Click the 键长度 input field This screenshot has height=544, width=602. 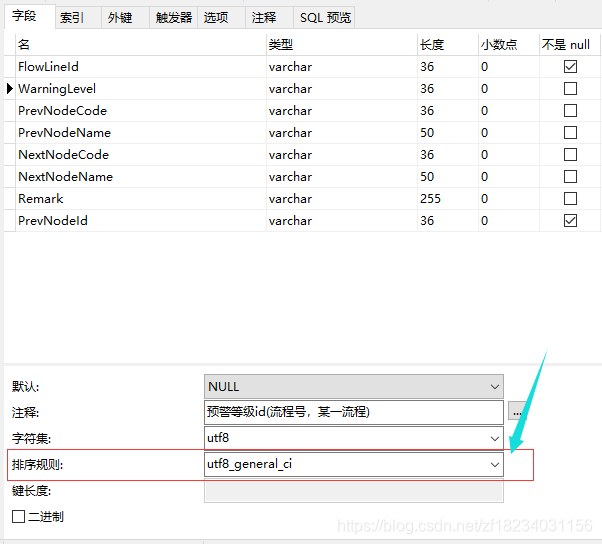[354, 490]
